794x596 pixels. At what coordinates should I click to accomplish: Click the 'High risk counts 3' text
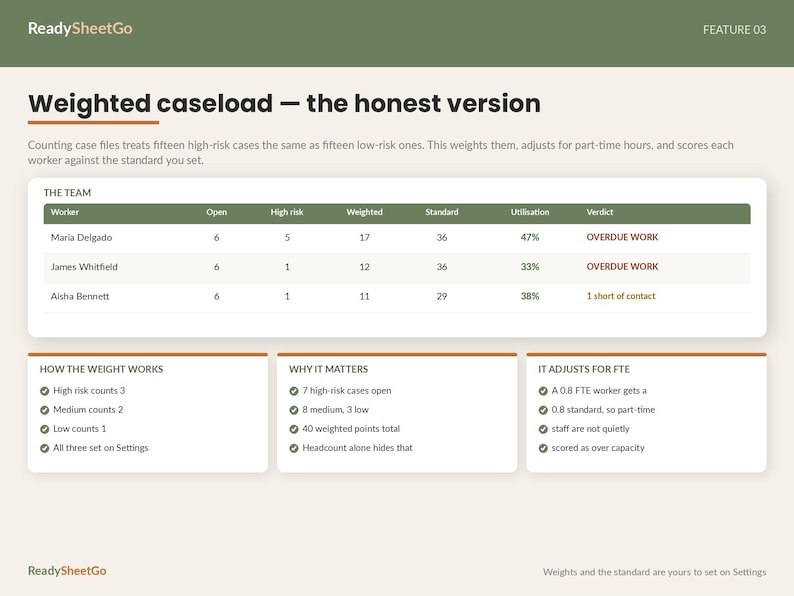pyautogui.click(x=89, y=390)
